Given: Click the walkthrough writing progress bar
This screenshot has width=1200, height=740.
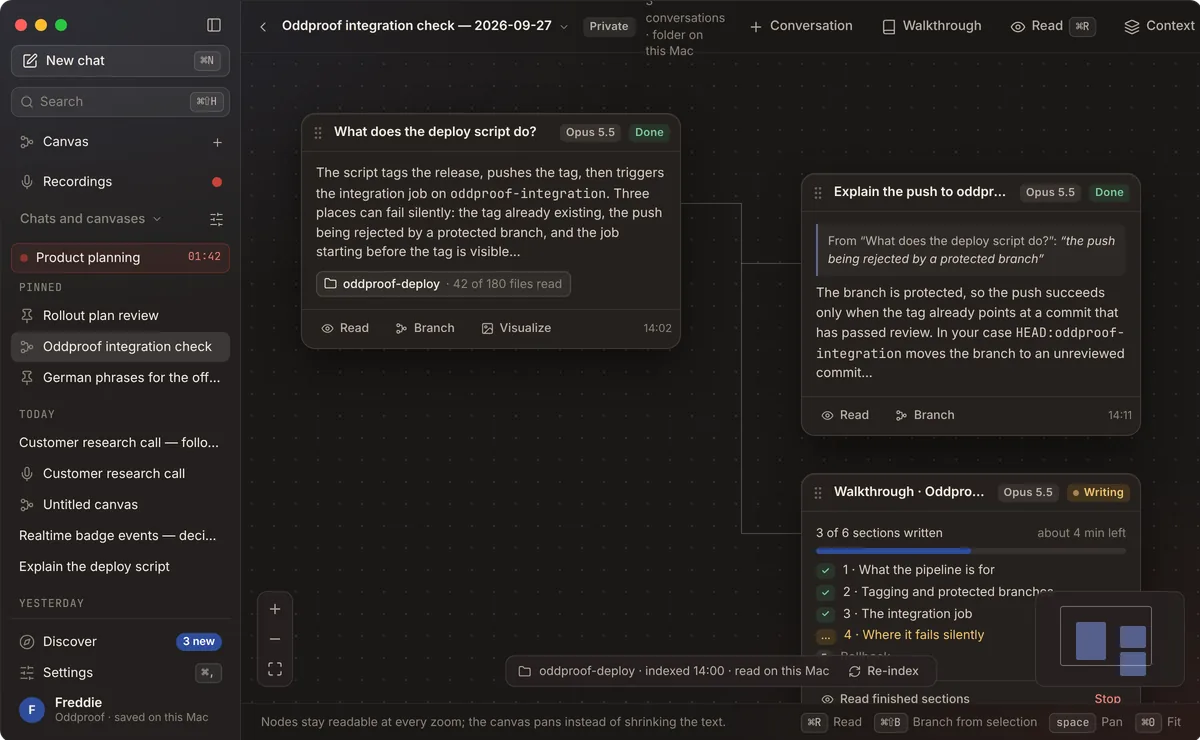Looking at the screenshot, I should coord(970,551).
